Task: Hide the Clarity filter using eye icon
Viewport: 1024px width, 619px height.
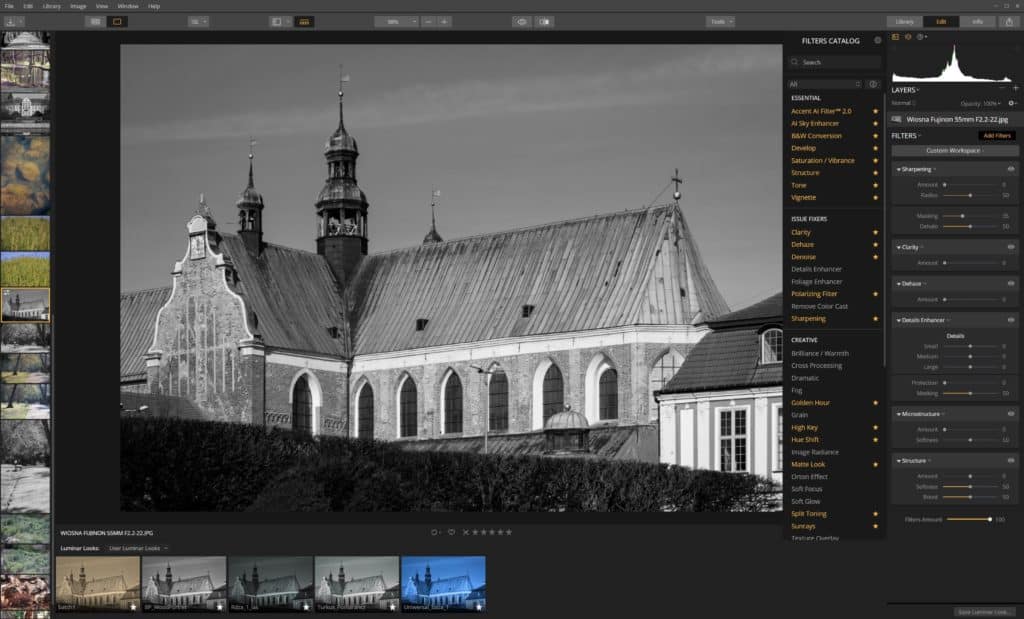Action: [x=1011, y=246]
